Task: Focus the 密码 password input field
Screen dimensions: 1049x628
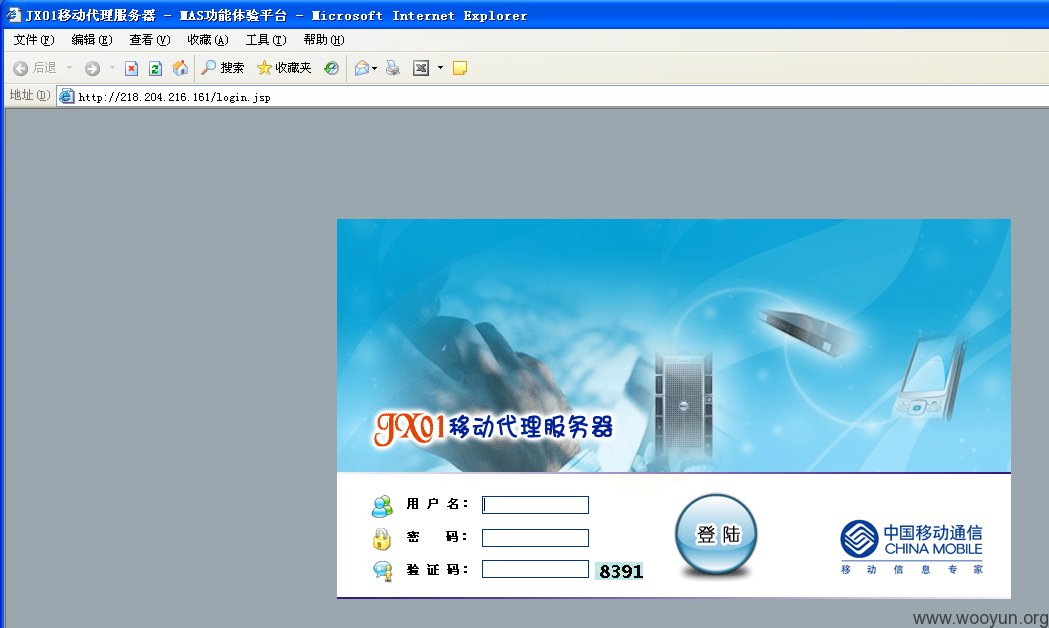Action: coord(535,538)
